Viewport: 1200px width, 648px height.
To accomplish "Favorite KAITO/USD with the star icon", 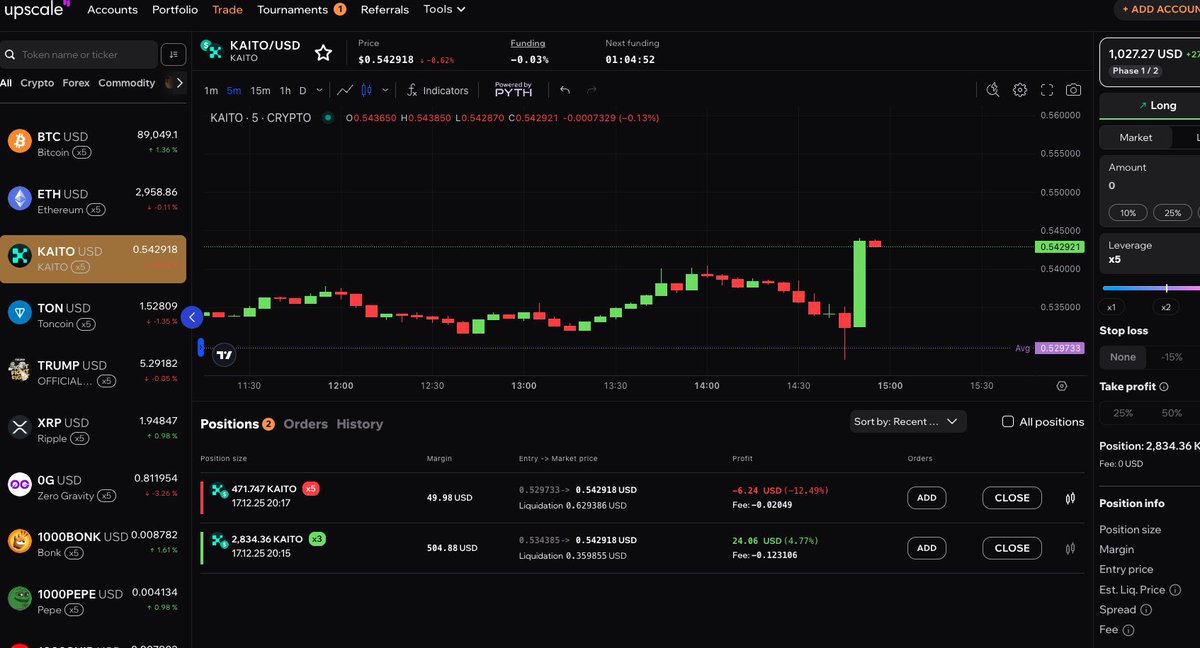I will coord(323,53).
